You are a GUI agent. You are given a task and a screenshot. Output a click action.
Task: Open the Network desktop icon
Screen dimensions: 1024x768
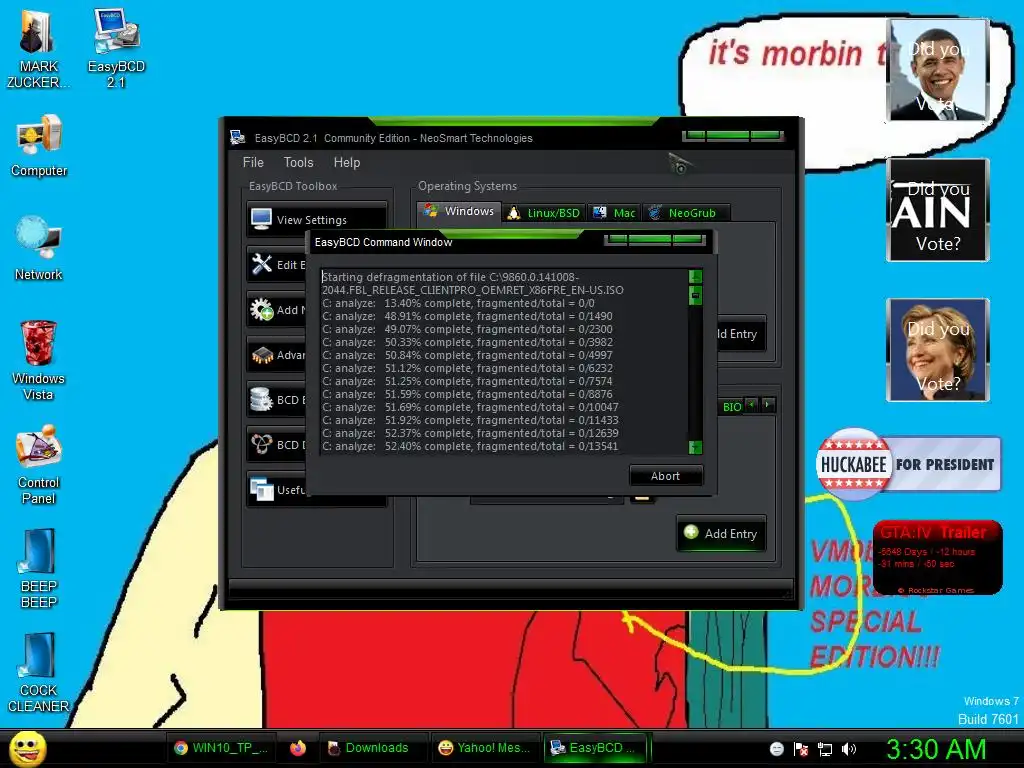pyautogui.click(x=39, y=249)
